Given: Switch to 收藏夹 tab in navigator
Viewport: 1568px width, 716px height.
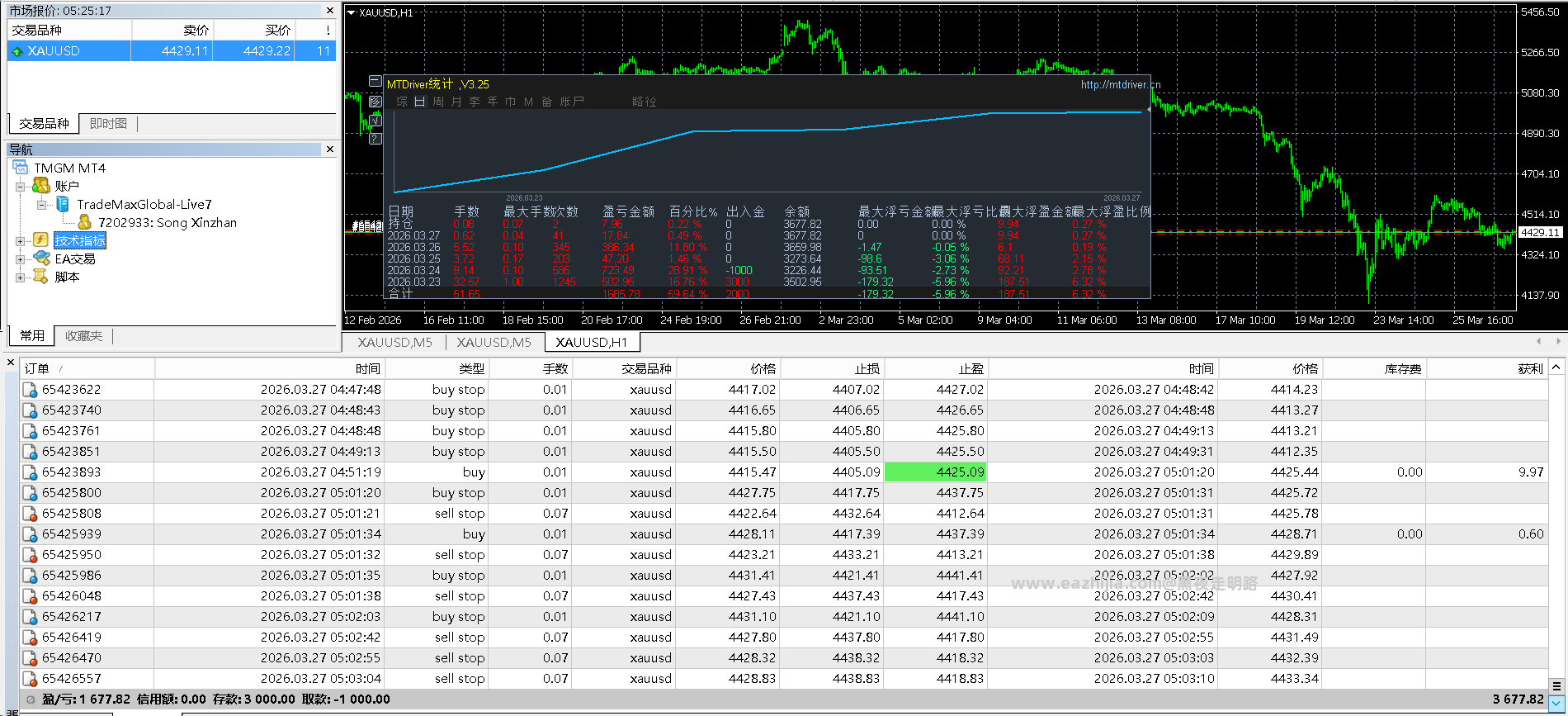Looking at the screenshot, I should click(x=83, y=335).
